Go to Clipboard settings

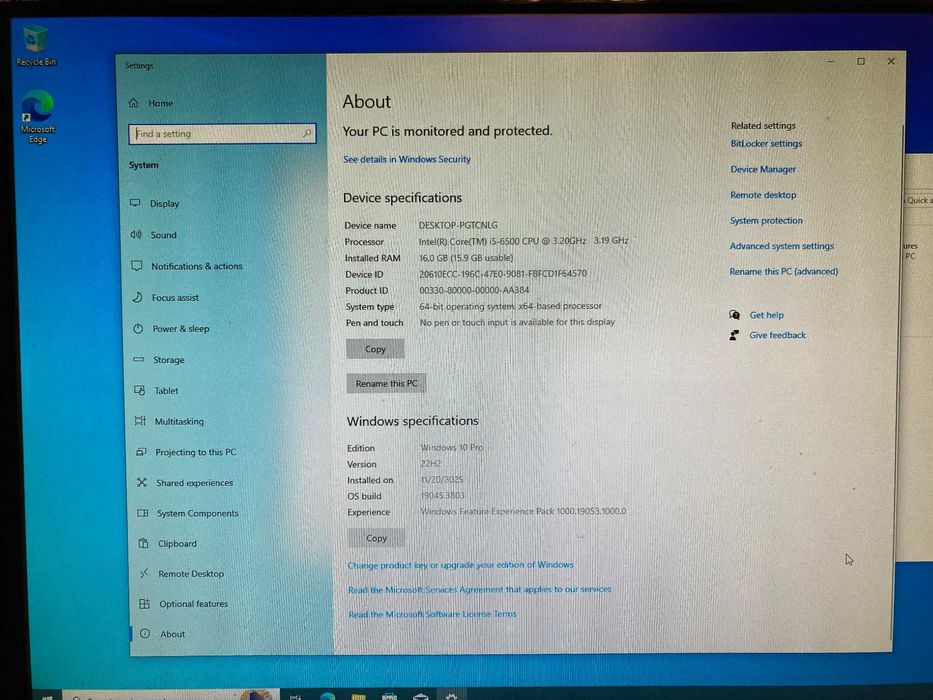coord(168,543)
